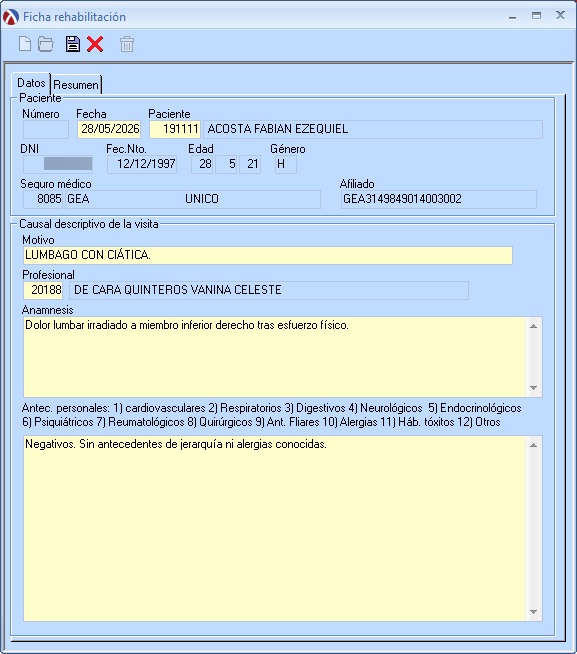Click the Anamnesis scrollbar down arrow
This screenshot has width=577, height=654.
tap(533, 388)
